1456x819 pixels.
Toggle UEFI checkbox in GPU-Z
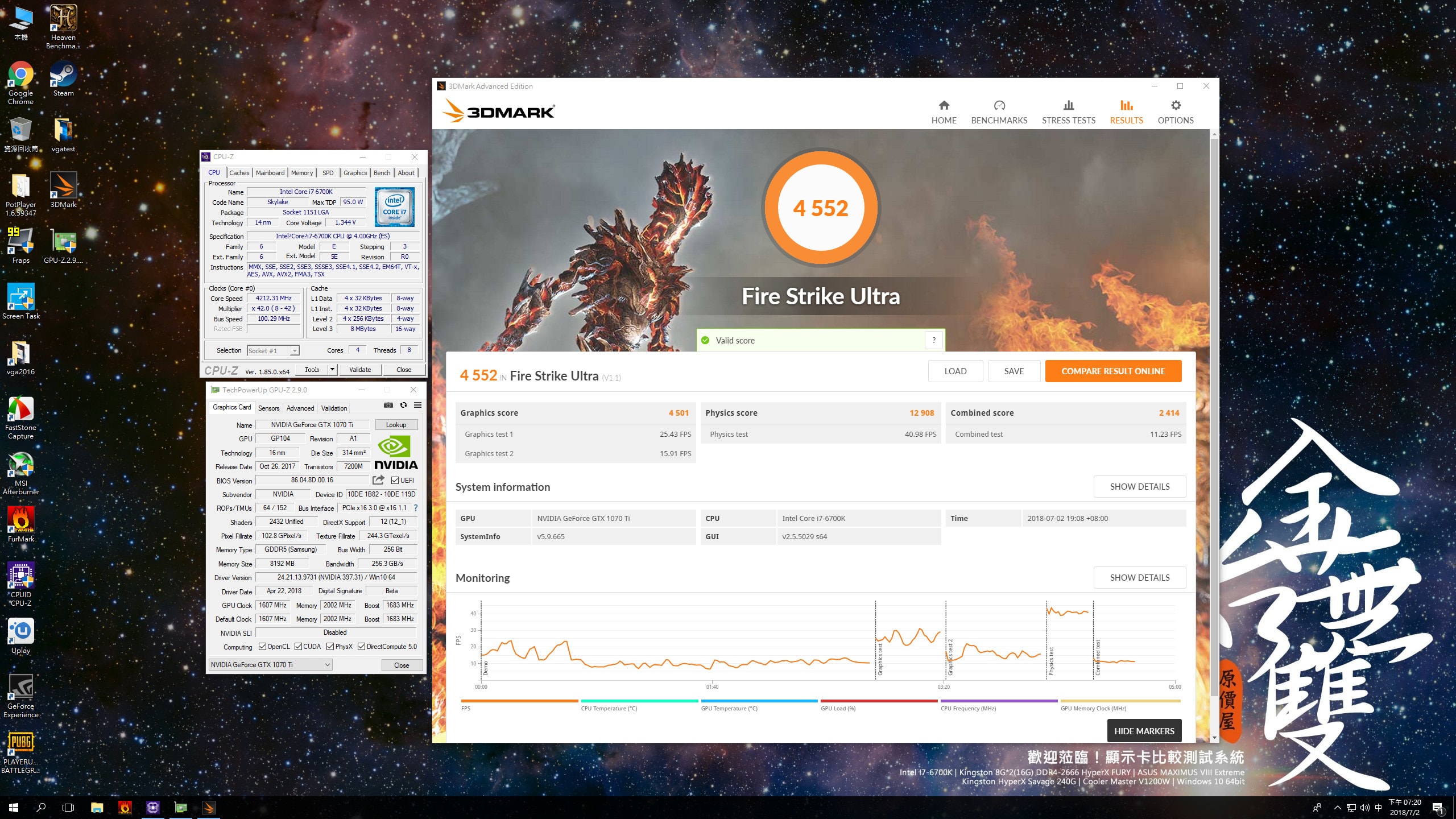tap(395, 481)
